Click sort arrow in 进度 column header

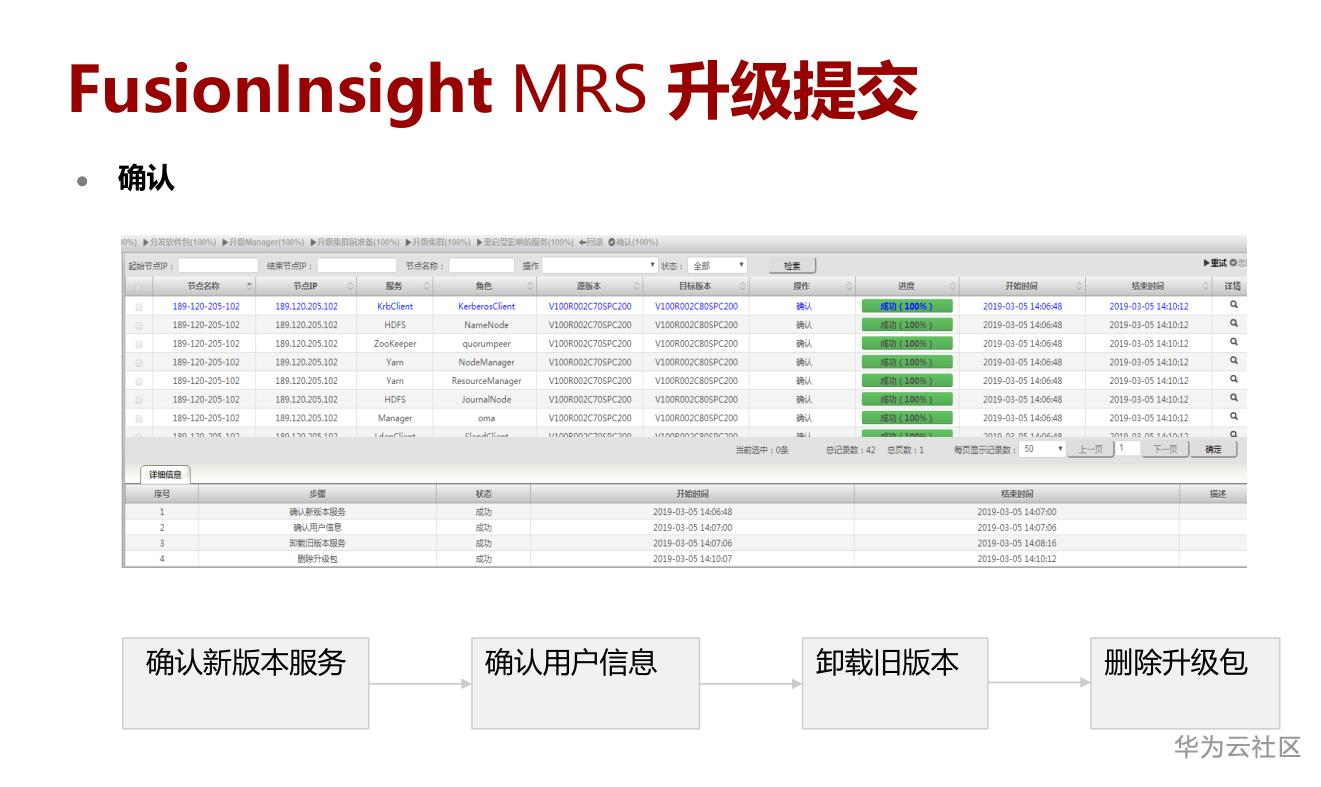953,287
